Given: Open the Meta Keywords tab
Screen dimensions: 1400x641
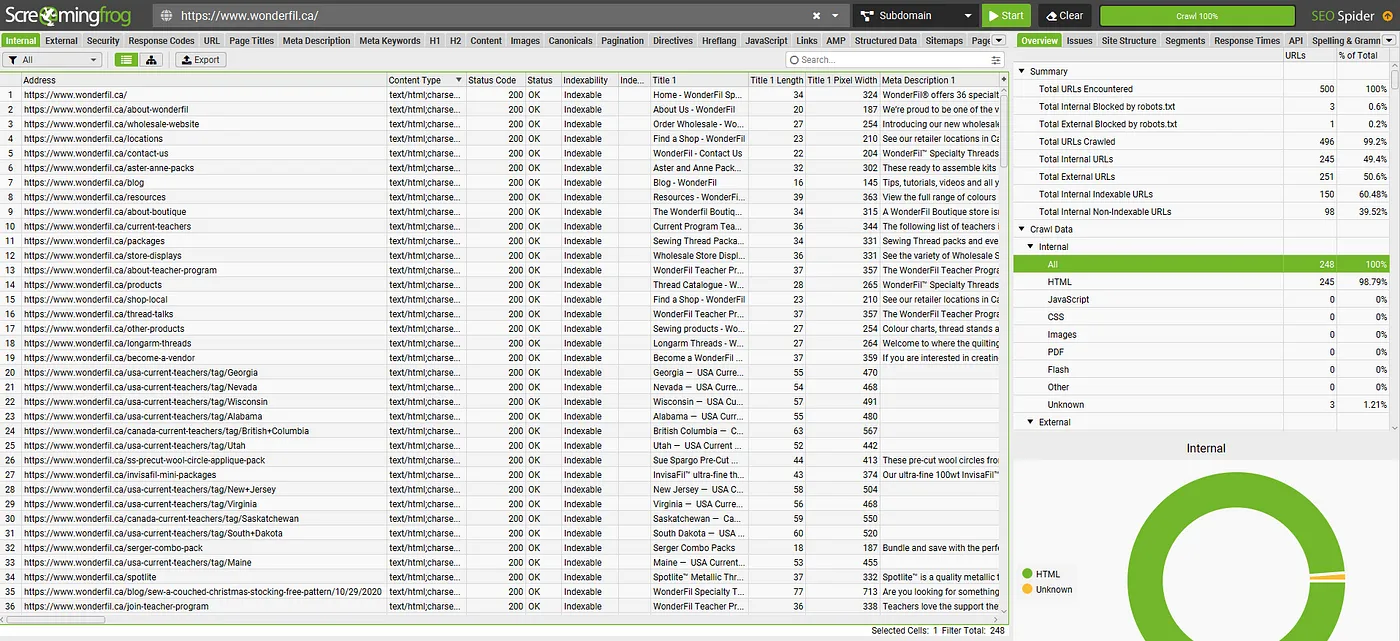Looking at the screenshot, I should [x=390, y=41].
